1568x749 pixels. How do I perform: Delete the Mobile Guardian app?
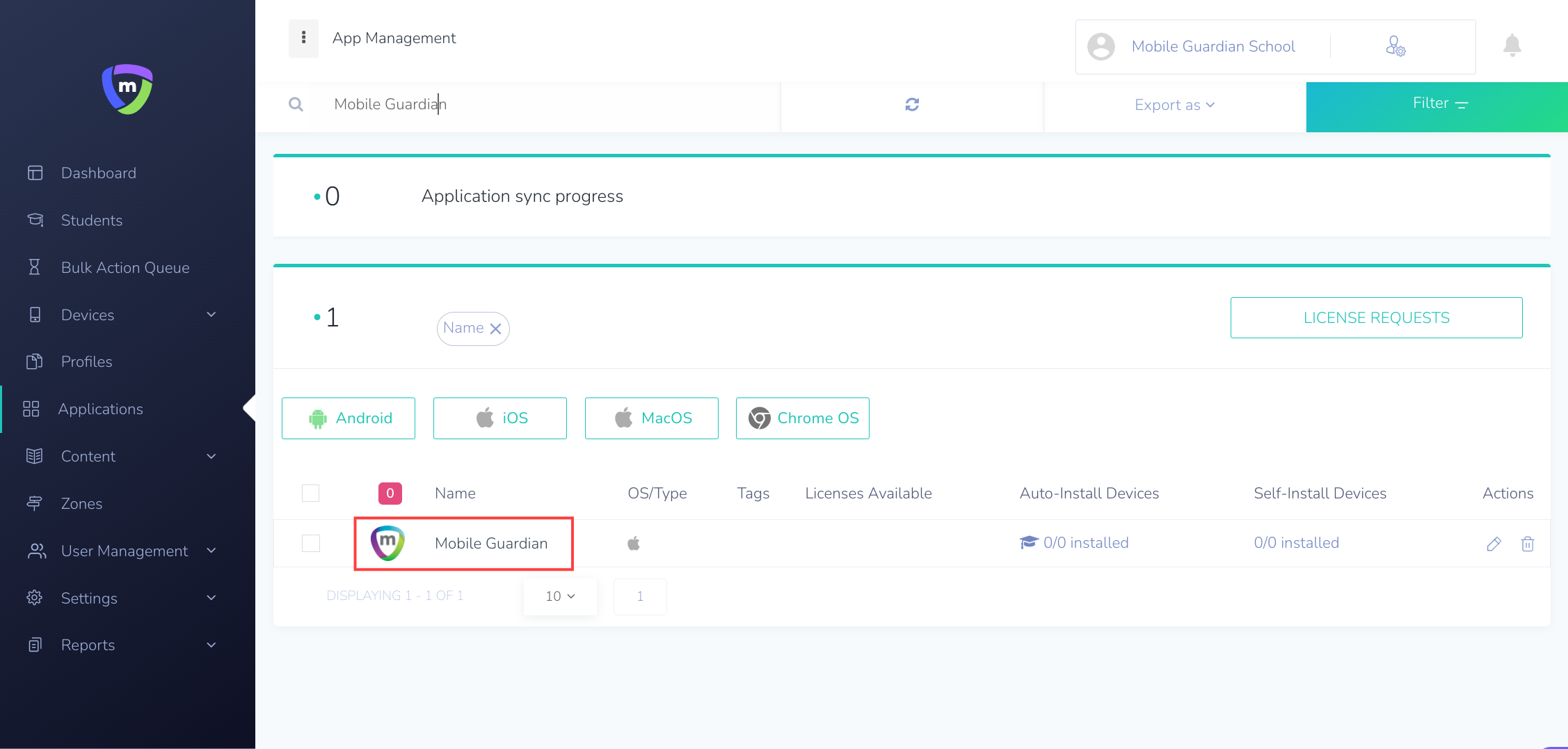coord(1528,544)
